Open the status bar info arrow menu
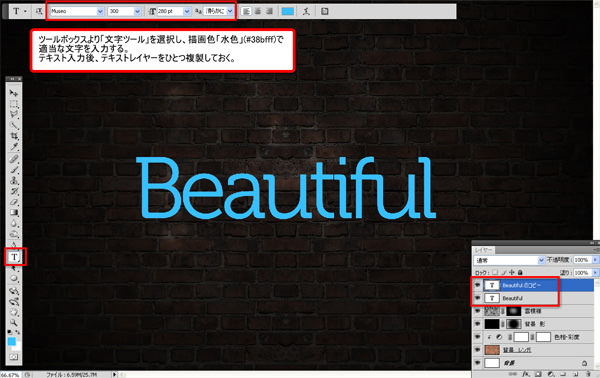The width and height of the screenshot is (600, 378). (114, 375)
